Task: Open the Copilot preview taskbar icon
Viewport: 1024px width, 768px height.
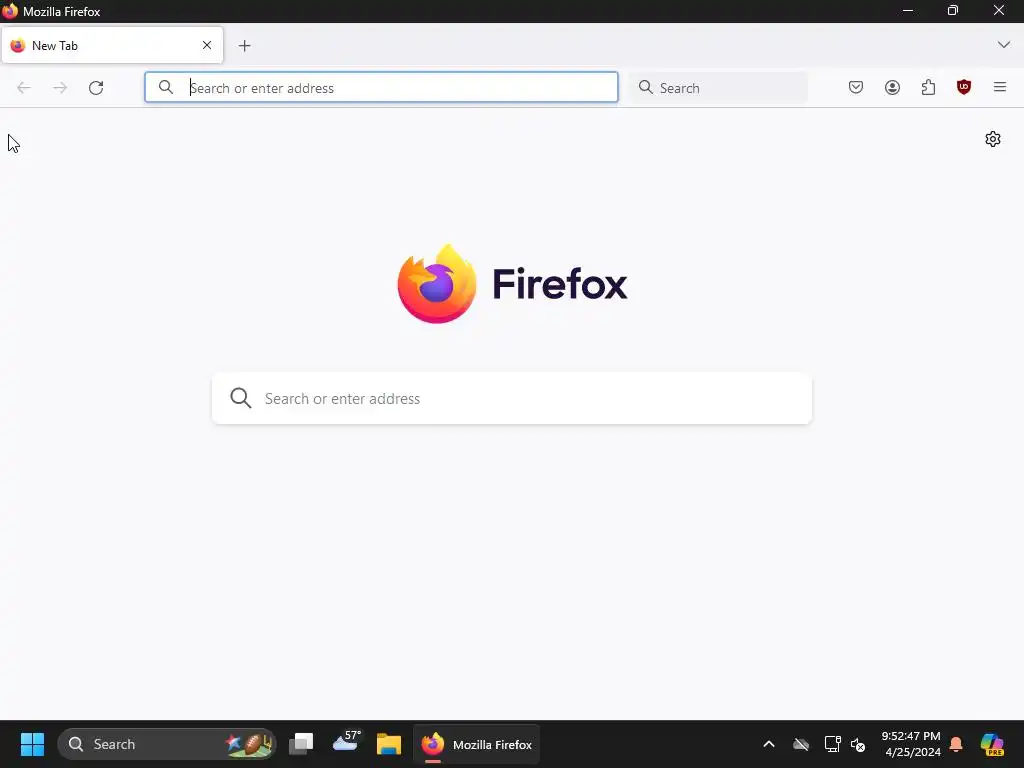Action: tap(992, 744)
